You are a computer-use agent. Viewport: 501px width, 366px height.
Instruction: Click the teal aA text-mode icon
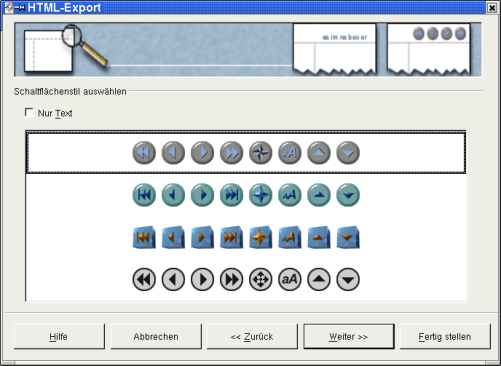(x=290, y=195)
